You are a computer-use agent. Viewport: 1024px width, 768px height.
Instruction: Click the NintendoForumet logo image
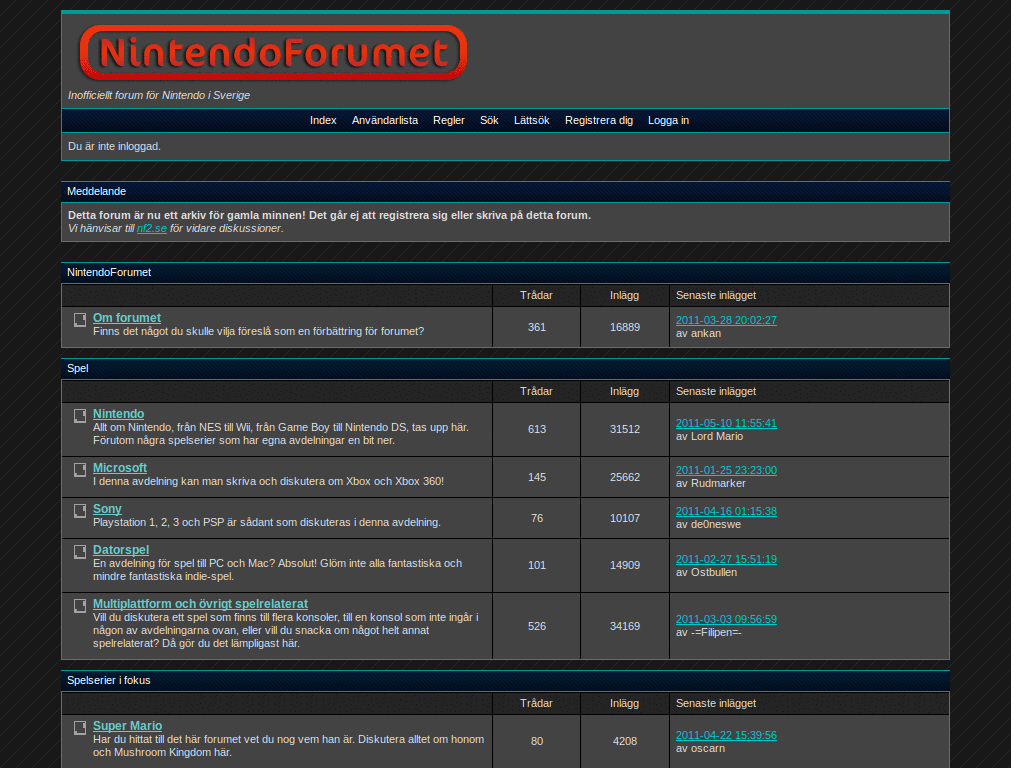click(x=273, y=53)
